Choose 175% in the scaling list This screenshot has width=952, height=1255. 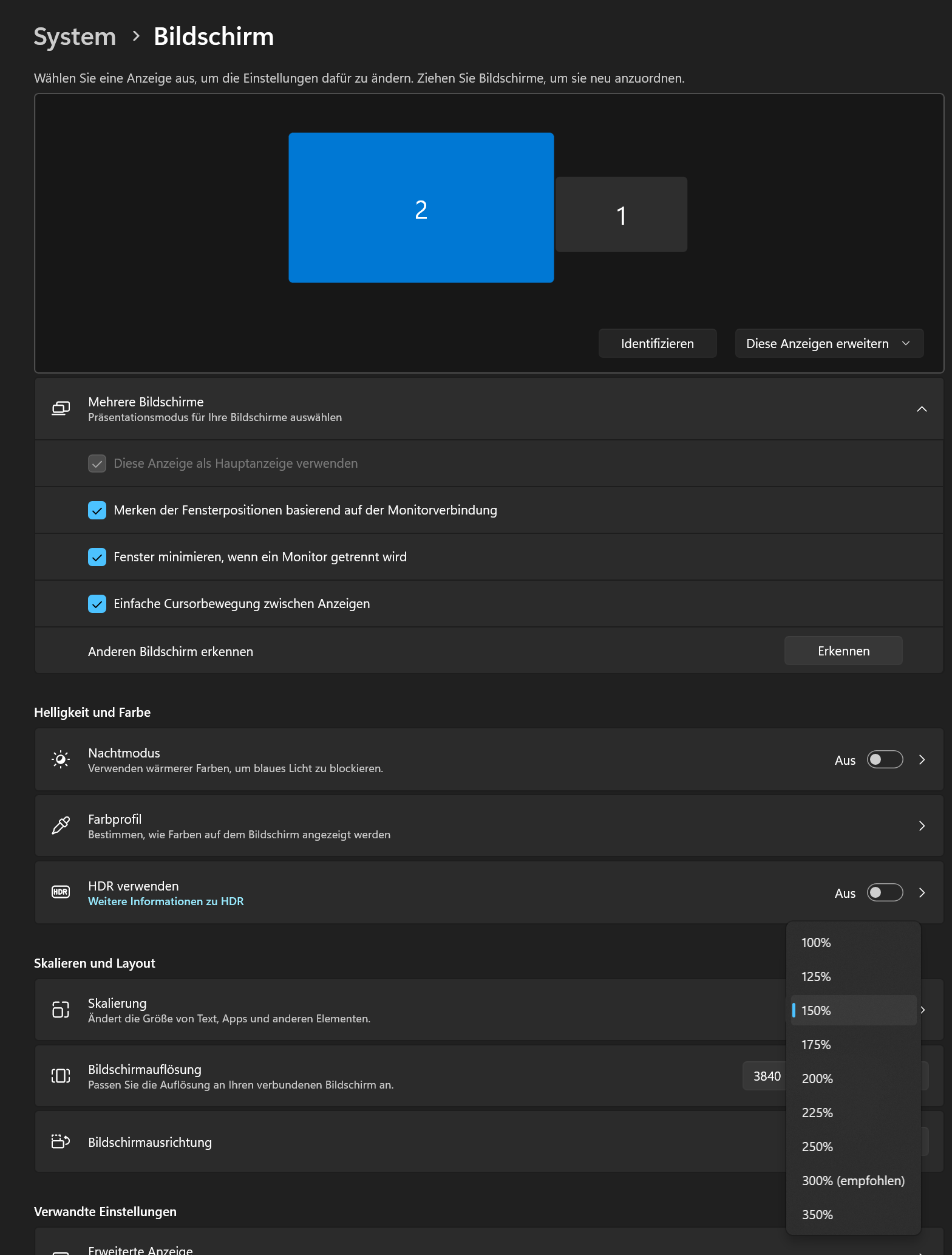point(854,1045)
